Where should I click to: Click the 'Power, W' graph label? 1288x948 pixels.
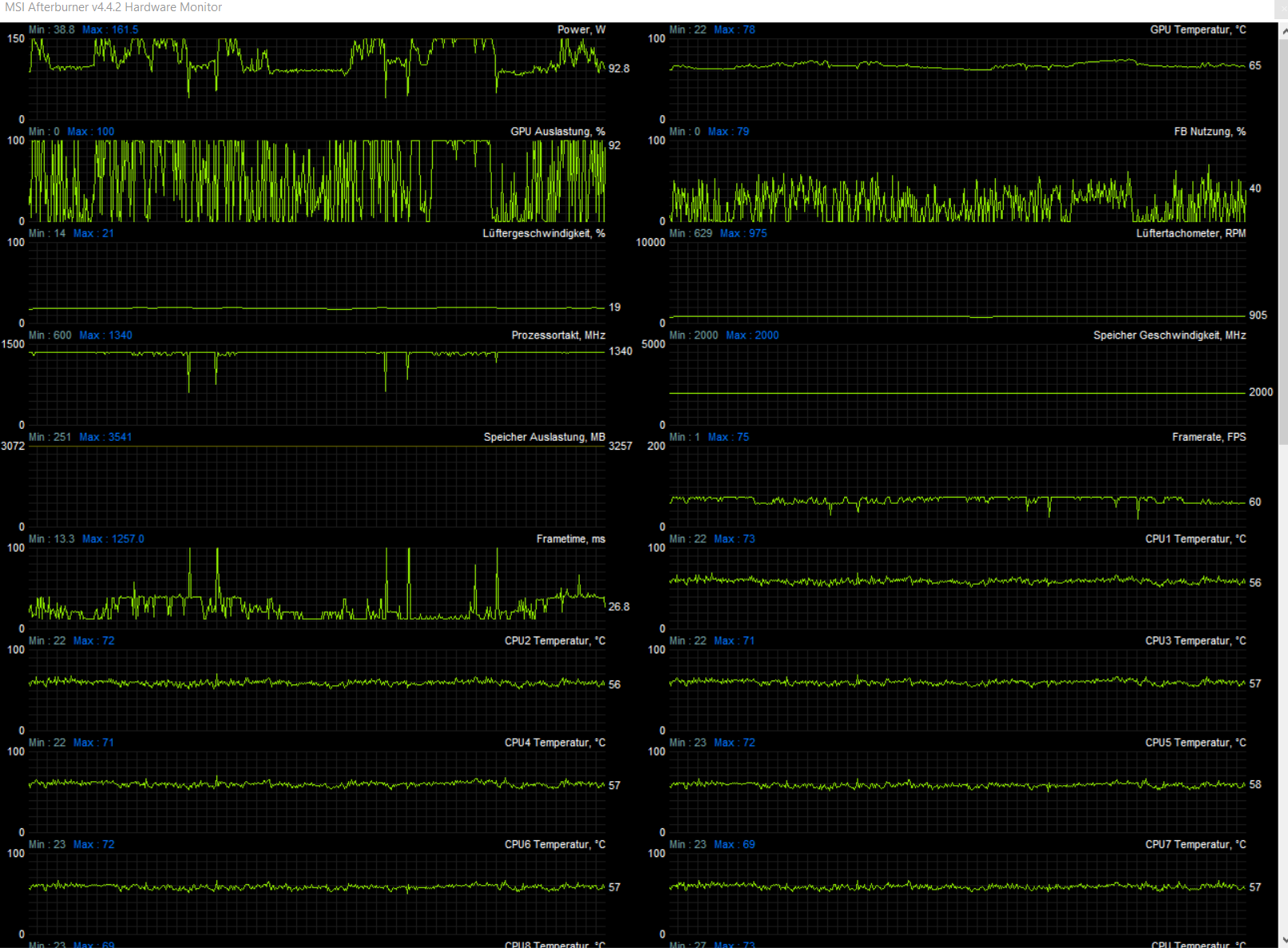coord(581,30)
